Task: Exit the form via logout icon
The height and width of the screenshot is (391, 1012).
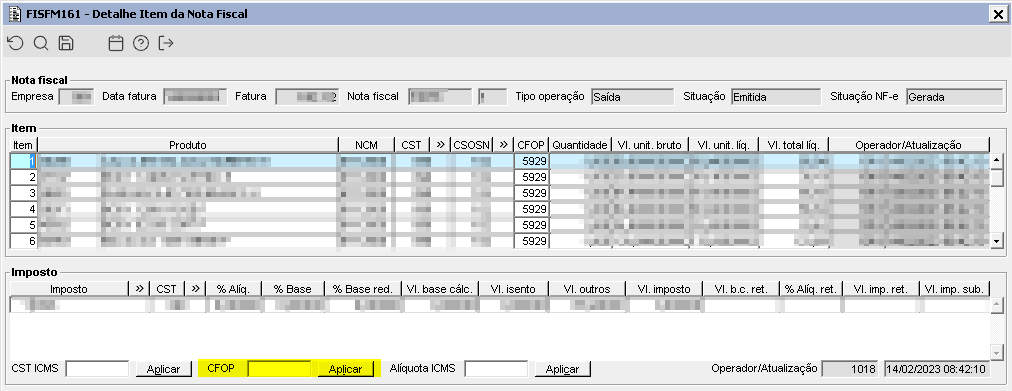Action: 166,43
